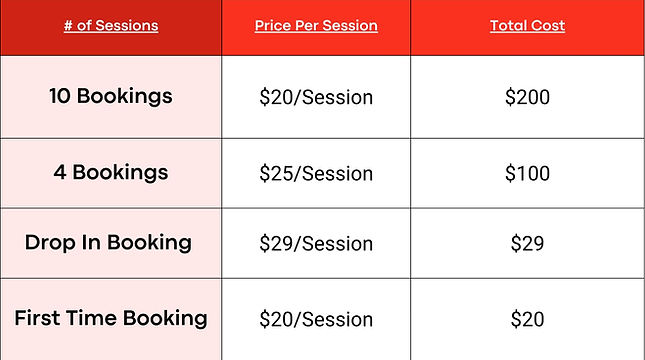
Task: Click the $25/Session price cell
Action: tap(316, 174)
